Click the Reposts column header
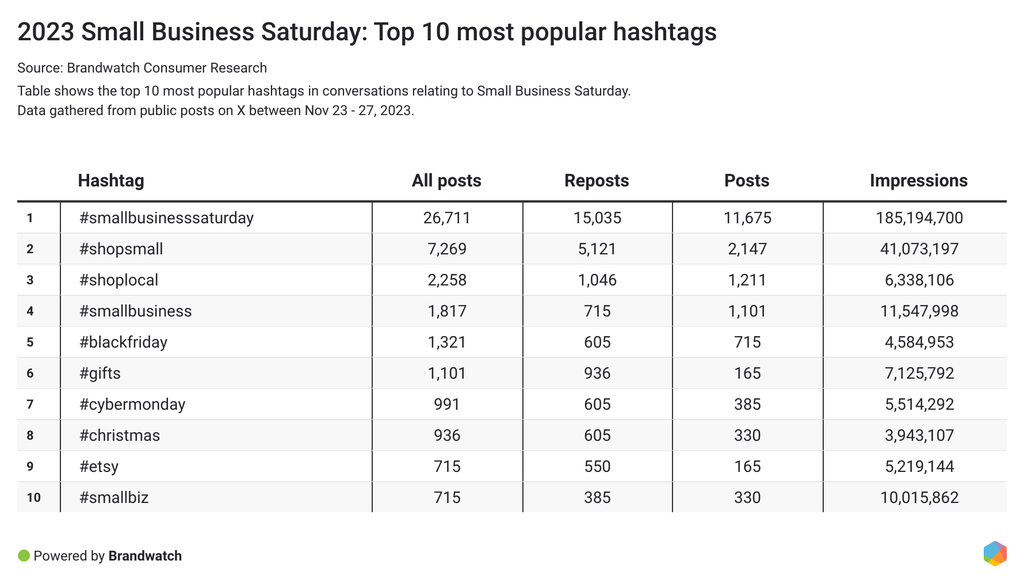This screenshot has width=1024, height=587. click(x=596, y=181)
